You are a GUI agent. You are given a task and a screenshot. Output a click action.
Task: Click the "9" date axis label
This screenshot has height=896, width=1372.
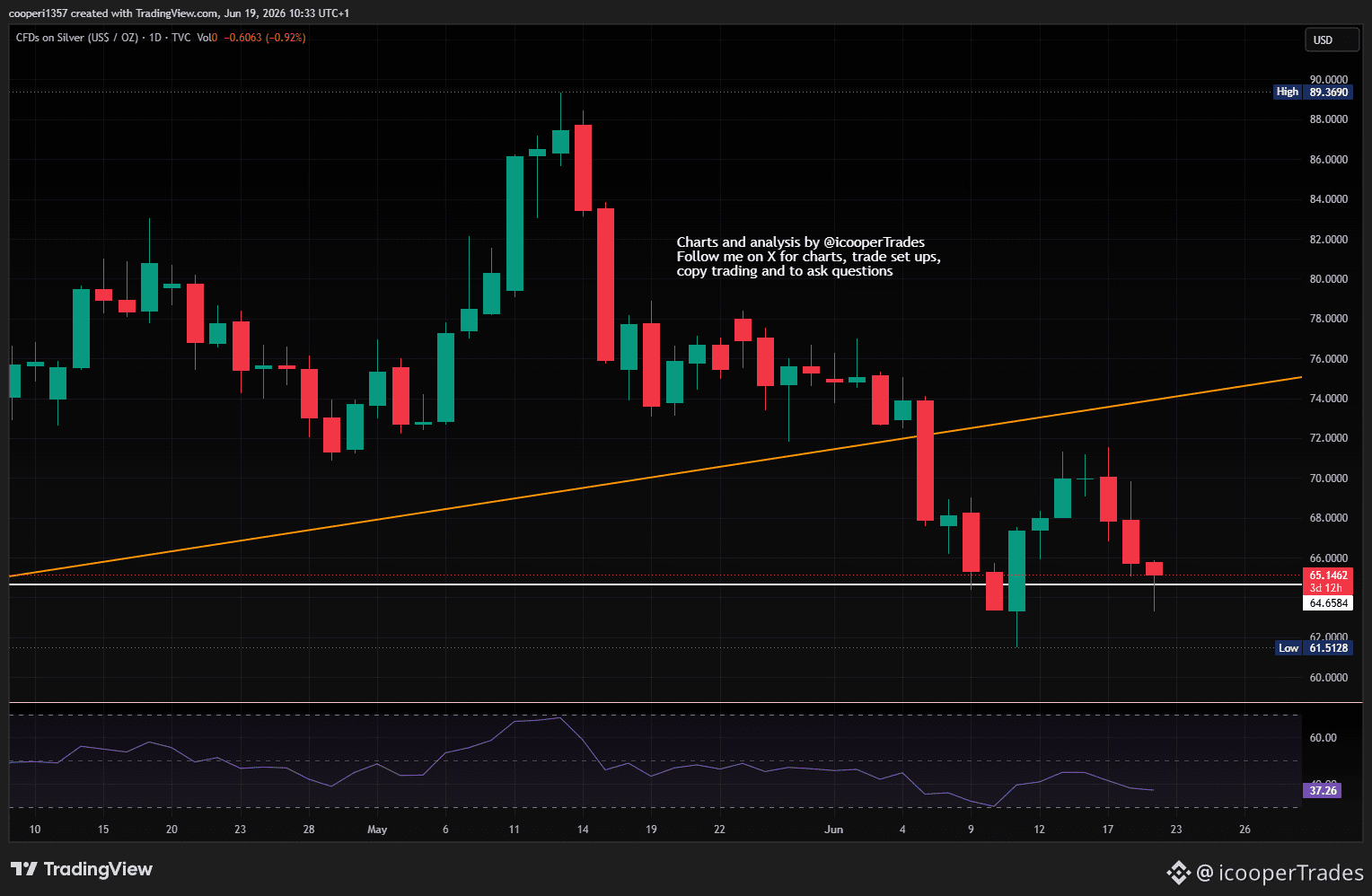click(x=971, y=830)
